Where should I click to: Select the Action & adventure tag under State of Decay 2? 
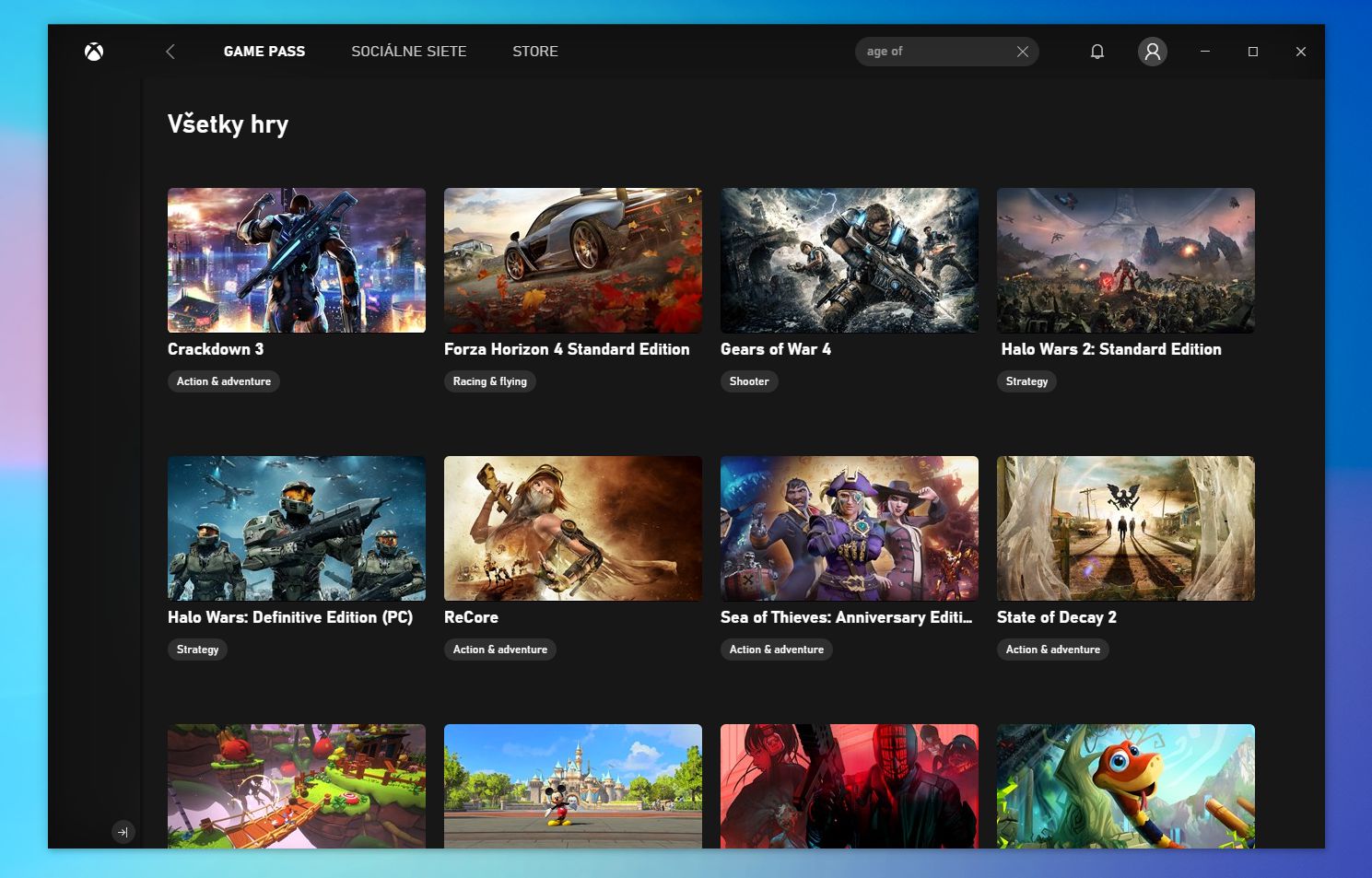(x=1053, y=650)
